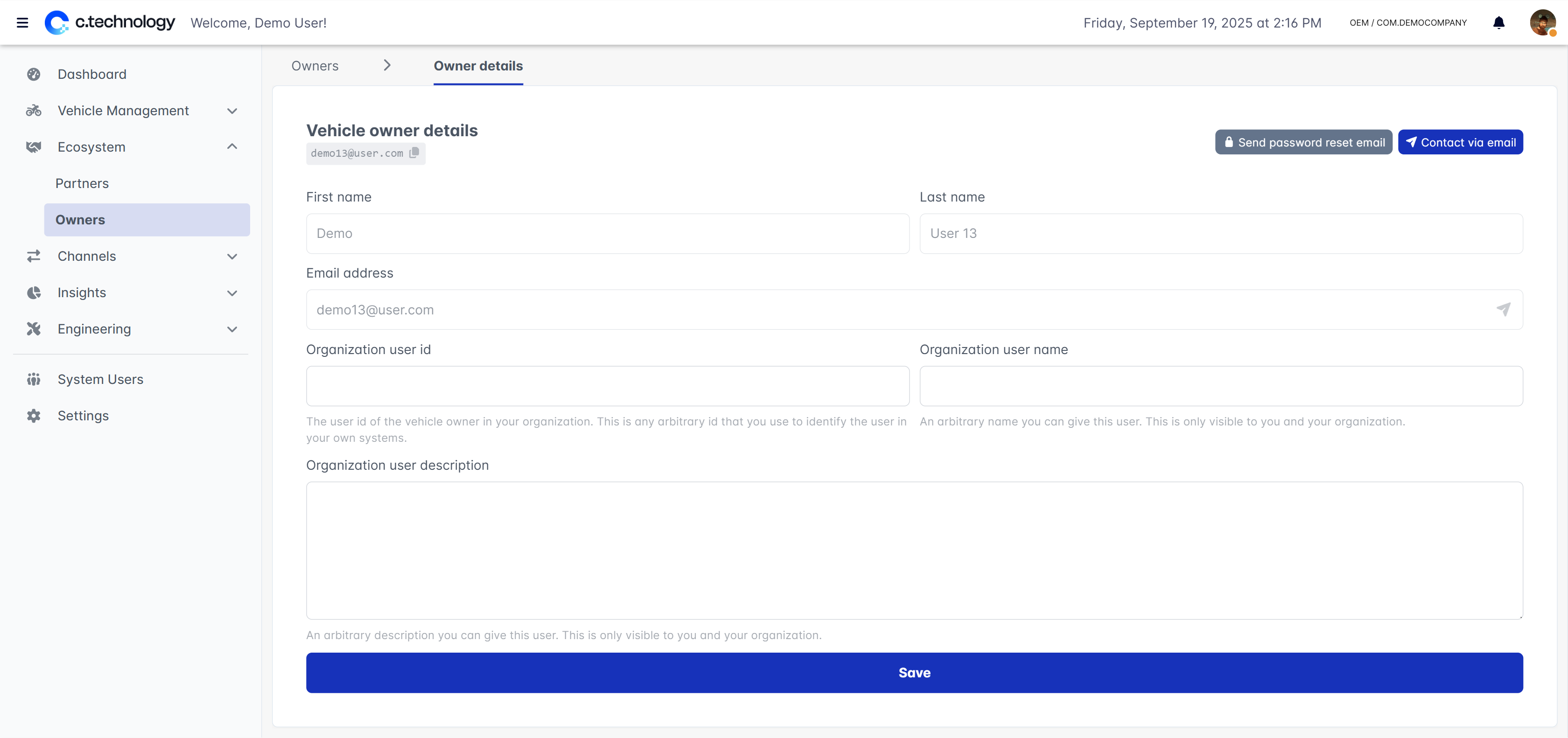The image size is (1568, 738).
Task: Click the Settings gear icon
Action: click(34, 416)
